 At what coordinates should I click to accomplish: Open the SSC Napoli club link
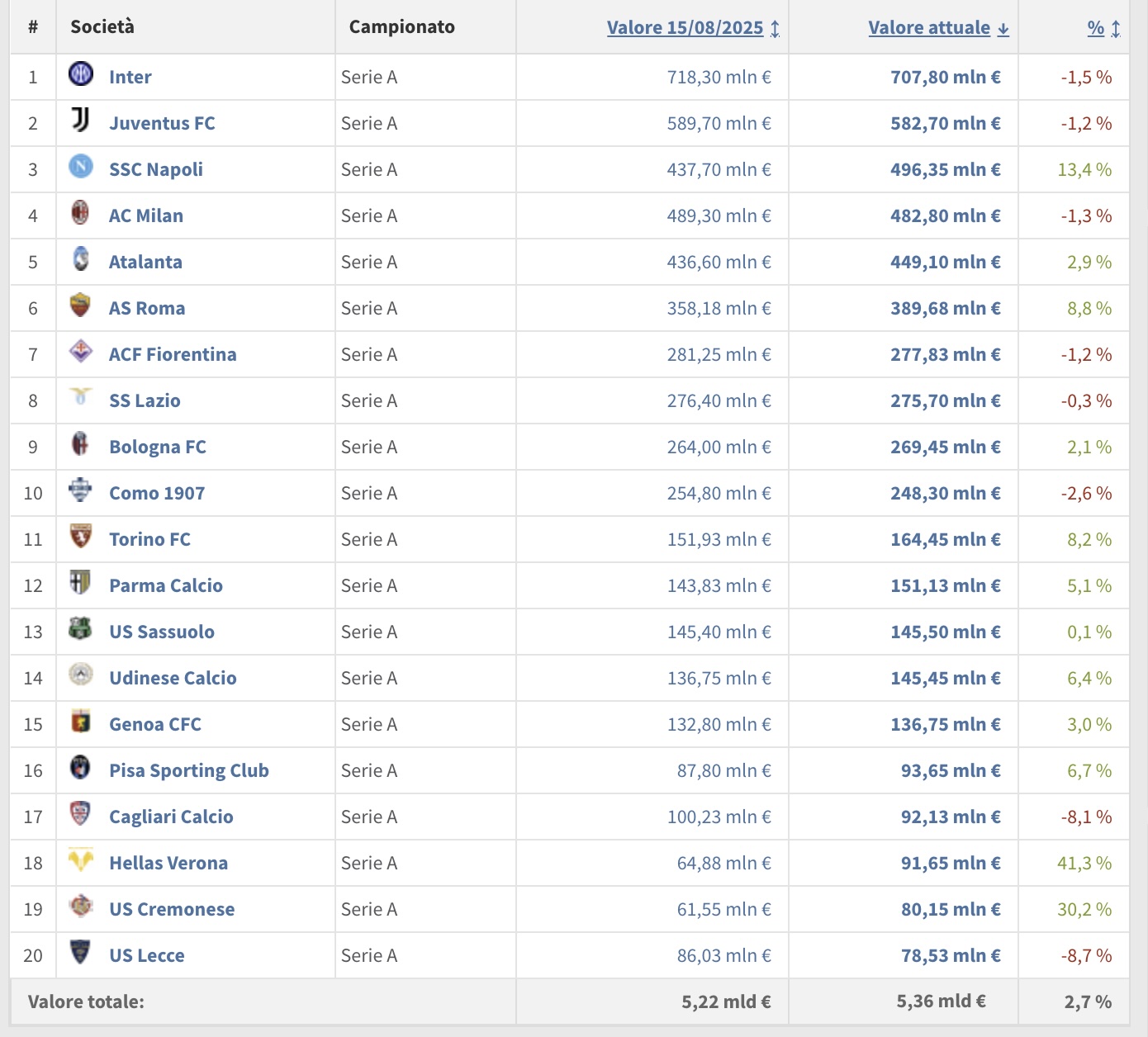coord(156,169)
